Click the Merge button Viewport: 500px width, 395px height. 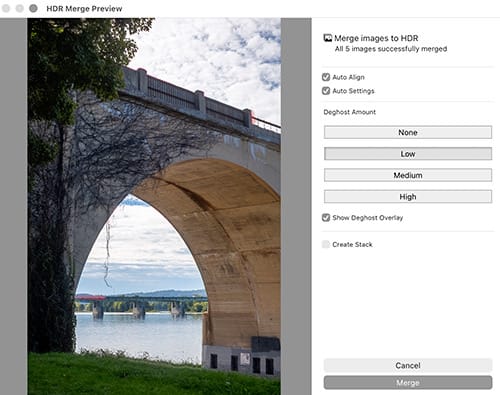[x=408, y=383]
